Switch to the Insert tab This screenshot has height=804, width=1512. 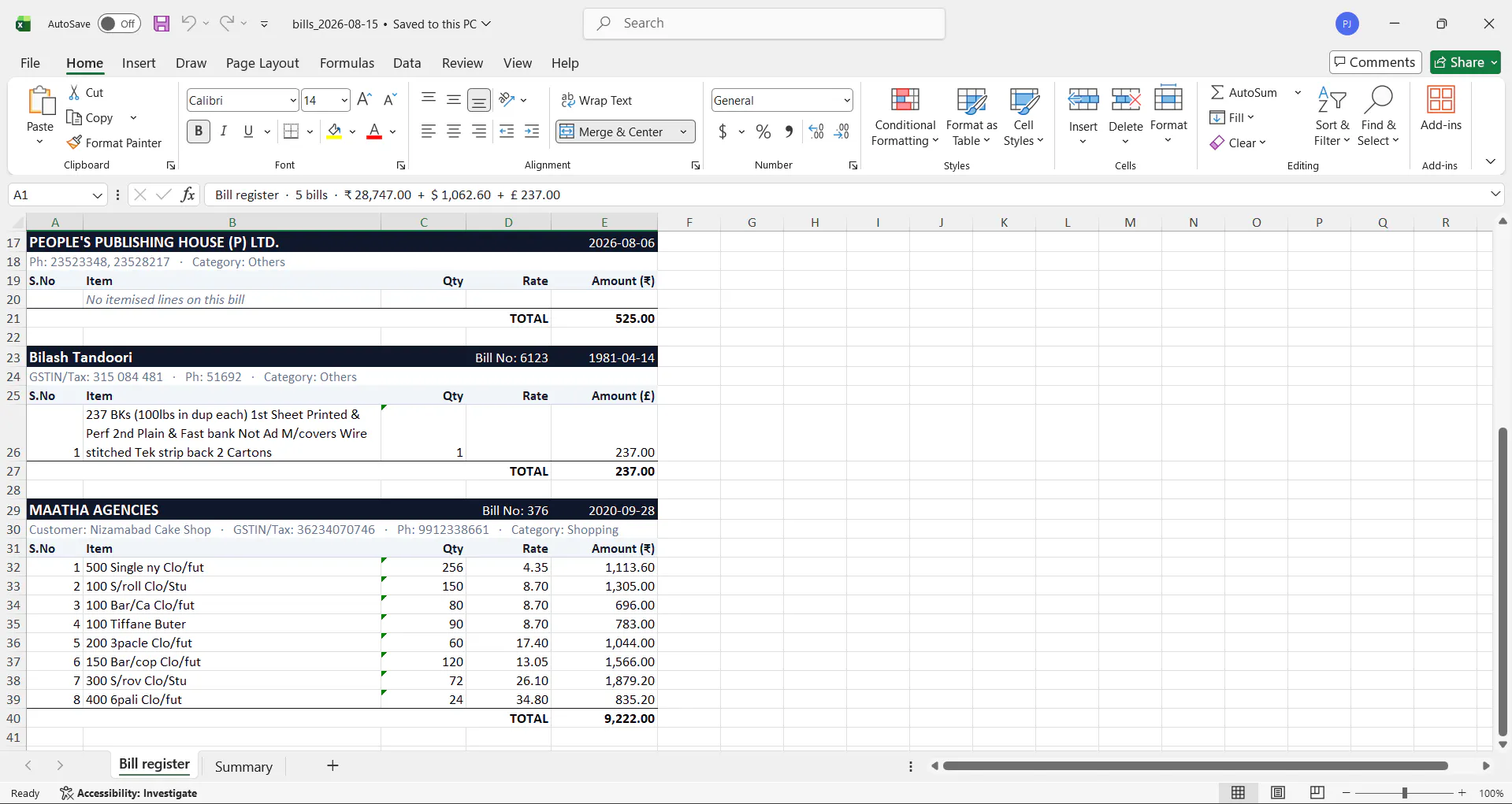click(x=139, y=63)
